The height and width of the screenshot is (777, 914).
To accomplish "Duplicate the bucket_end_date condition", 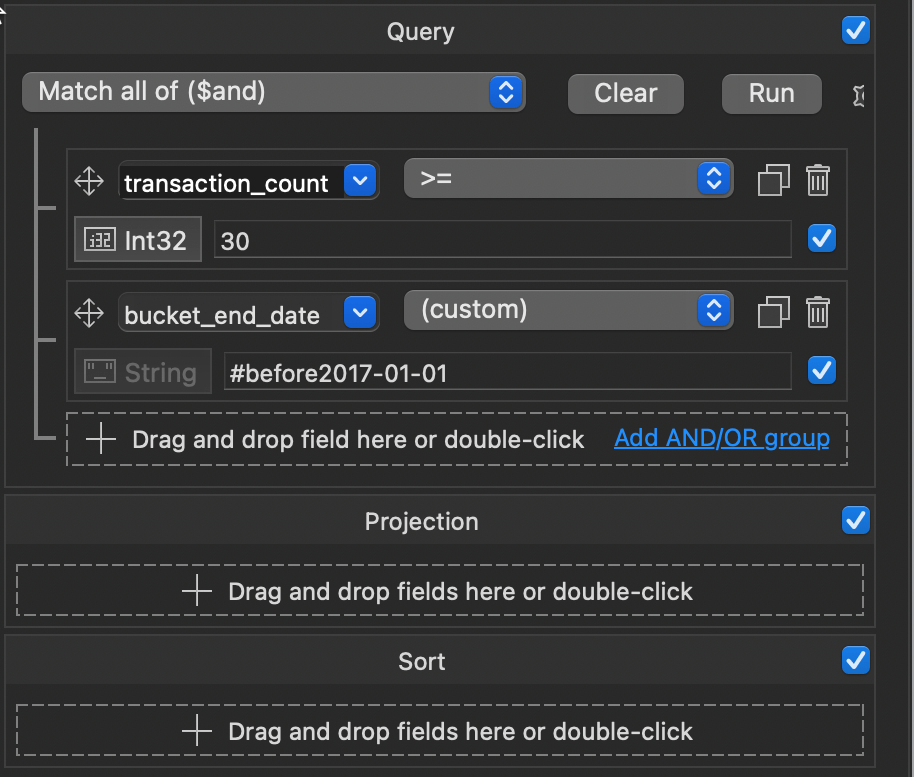I will click(x=773, y=312).
